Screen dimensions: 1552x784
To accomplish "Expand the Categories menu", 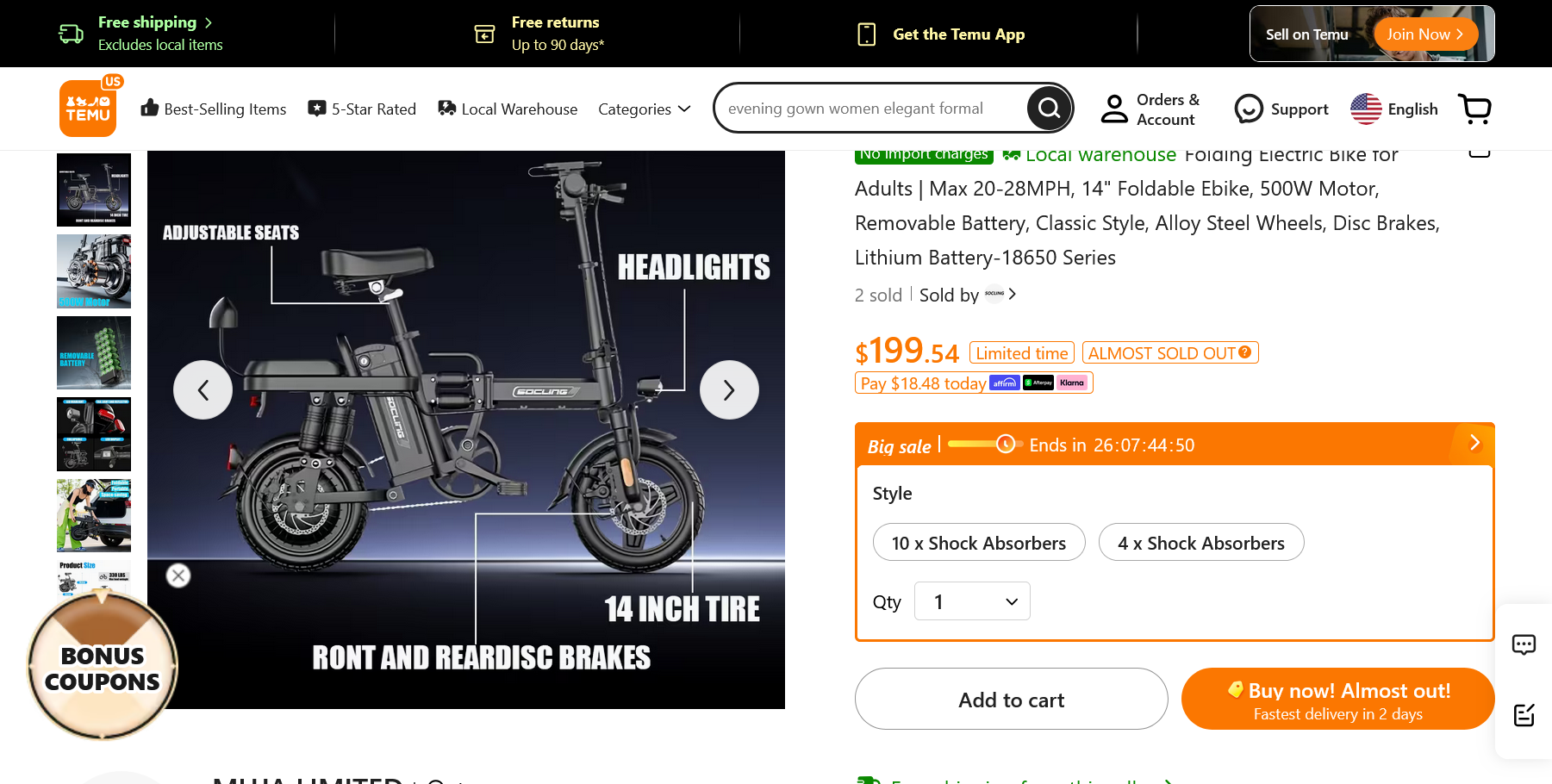I will (x=645, y=109).
